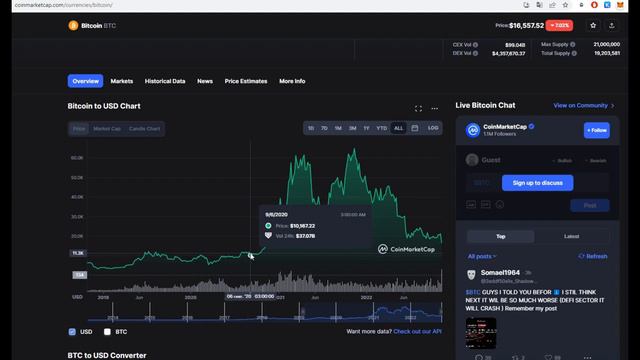Click the Max Supply info icon

click(573, 44)
